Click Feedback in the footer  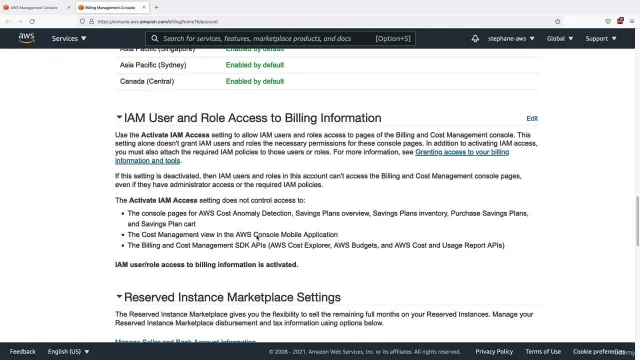(x=22, y=351)
